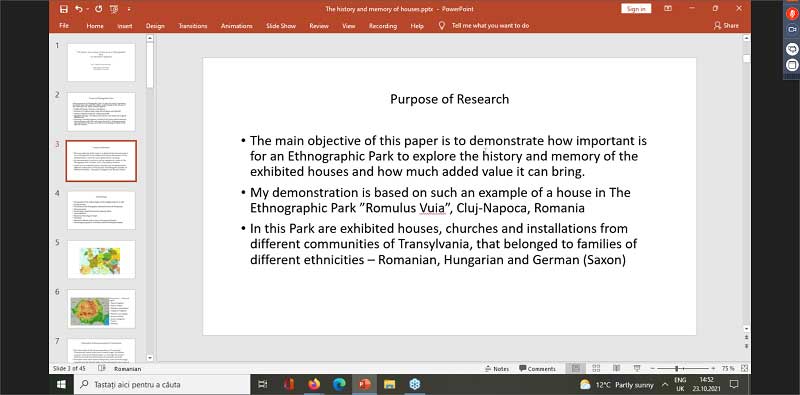Viewport: 800px width, 395px height.
Task: Open Ribbon Display Options
Action: (x=668, y=9)
